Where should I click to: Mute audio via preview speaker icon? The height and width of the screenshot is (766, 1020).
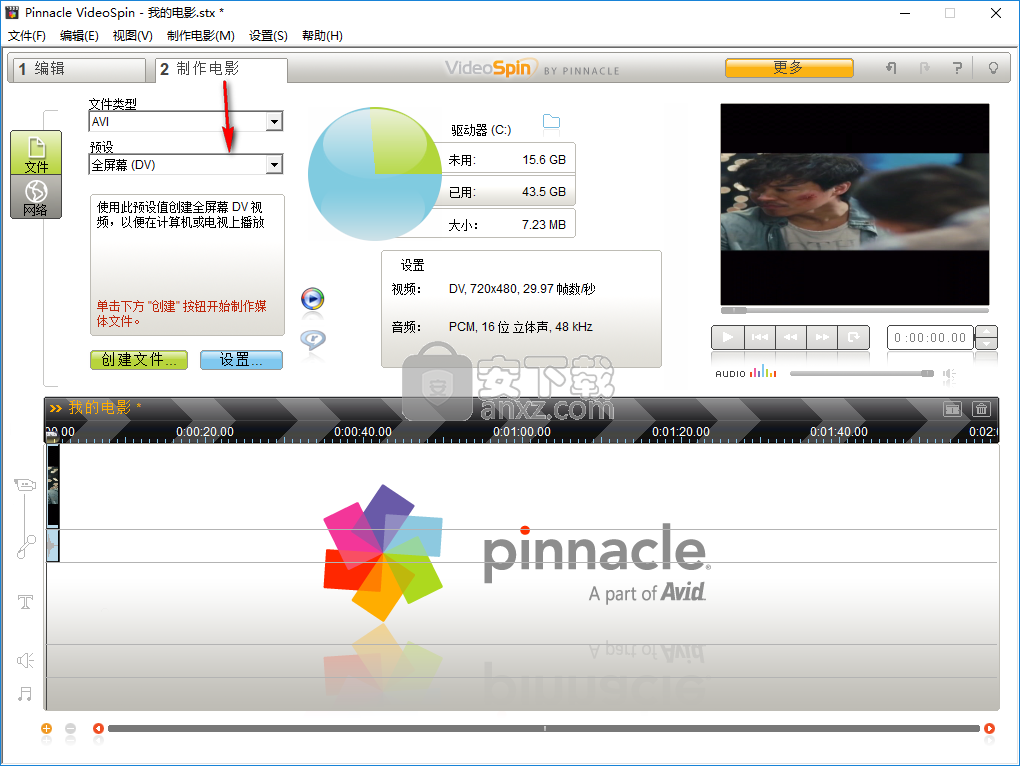coord(949,374)
